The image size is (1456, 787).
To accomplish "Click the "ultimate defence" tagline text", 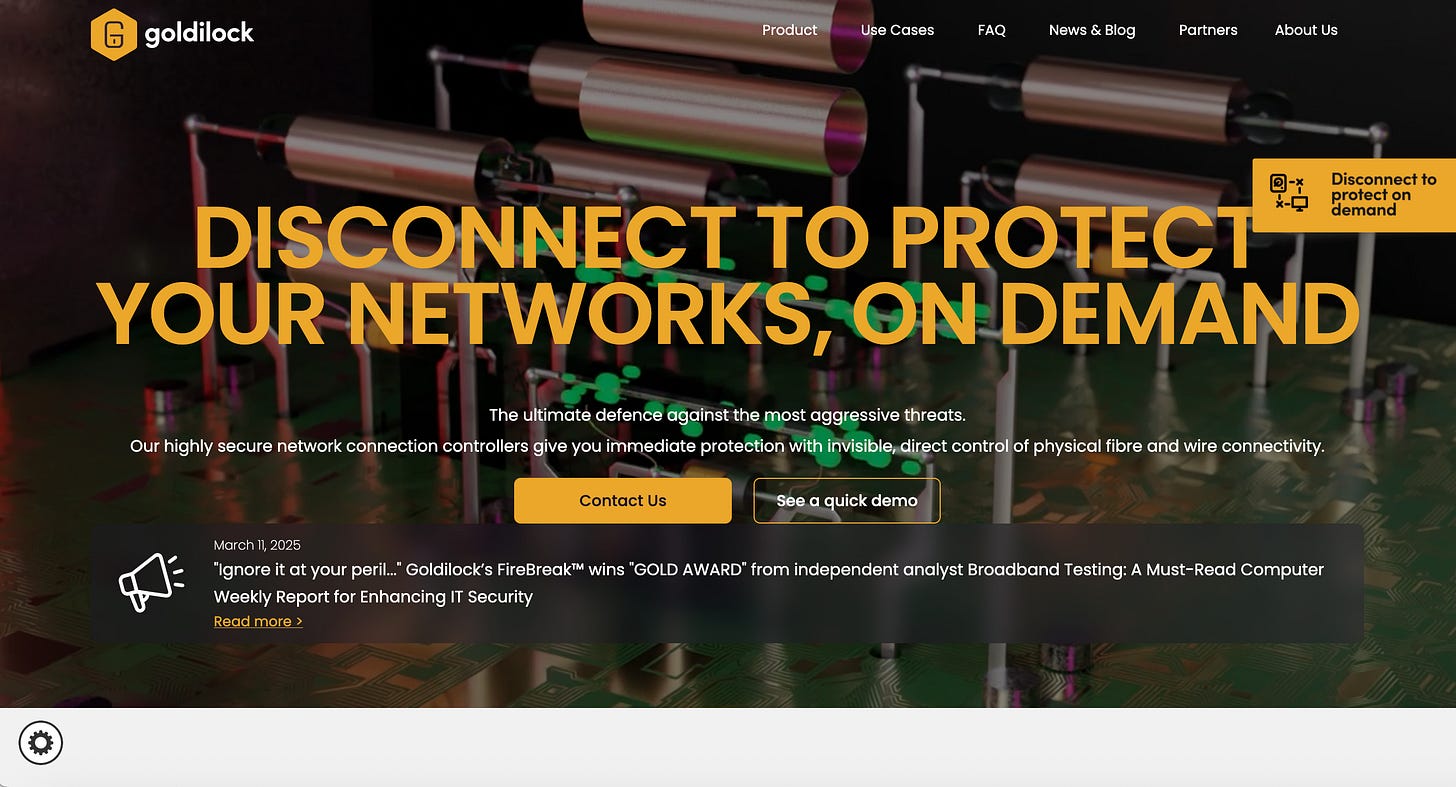I will coord(727,414).
